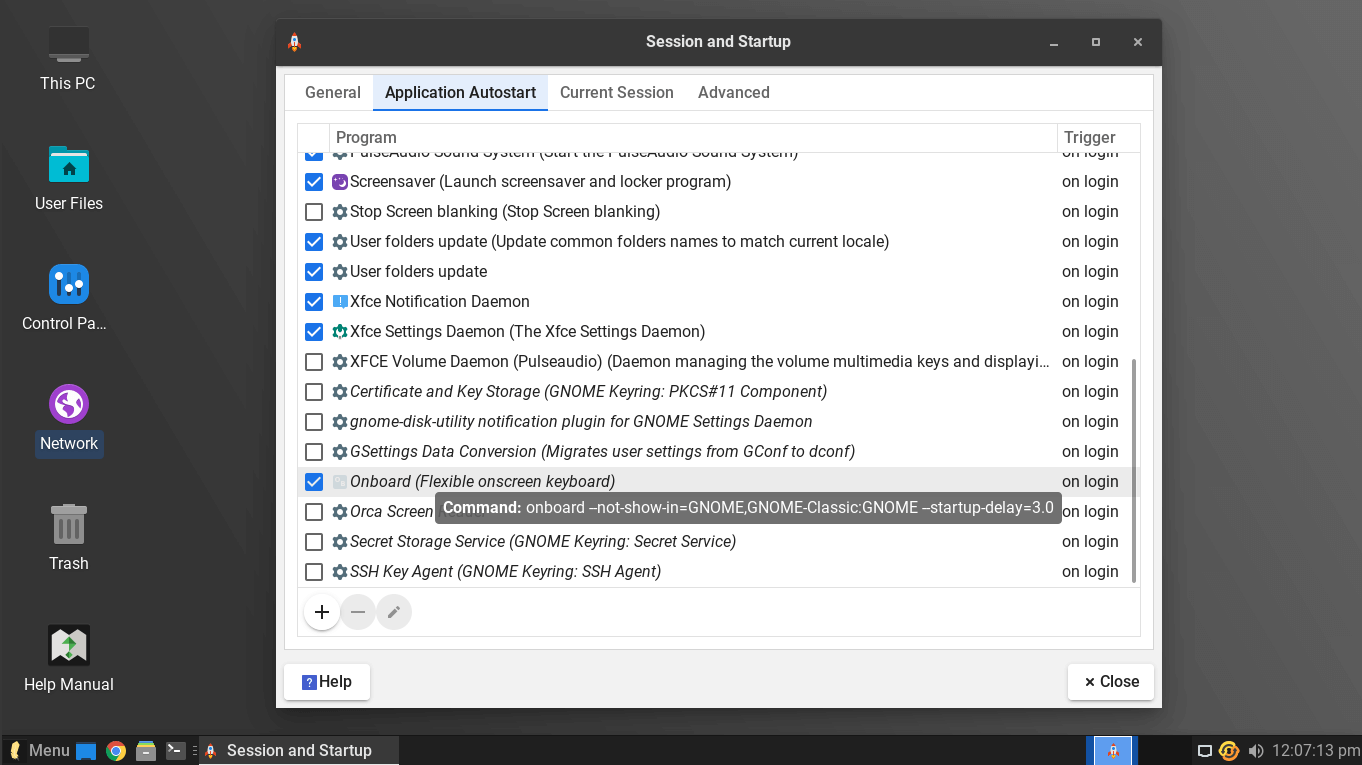Open the Advanced tab
Viewport: 1362px width, 765px height.
(733, 92)
